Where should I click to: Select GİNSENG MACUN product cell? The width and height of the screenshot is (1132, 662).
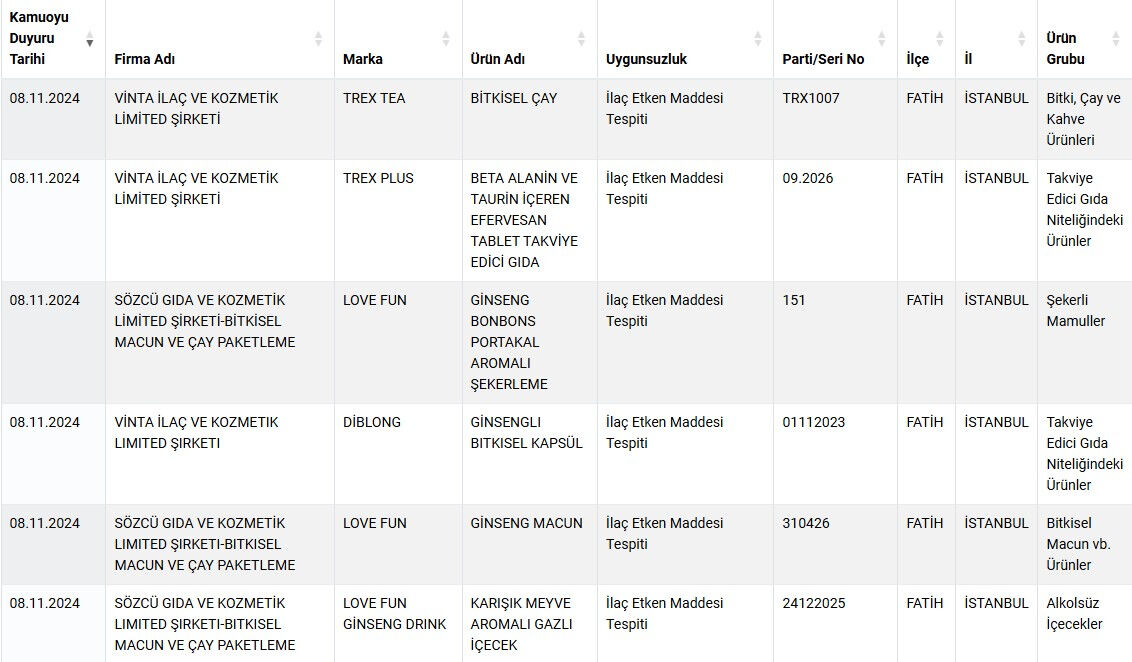[x=526, y=523]
